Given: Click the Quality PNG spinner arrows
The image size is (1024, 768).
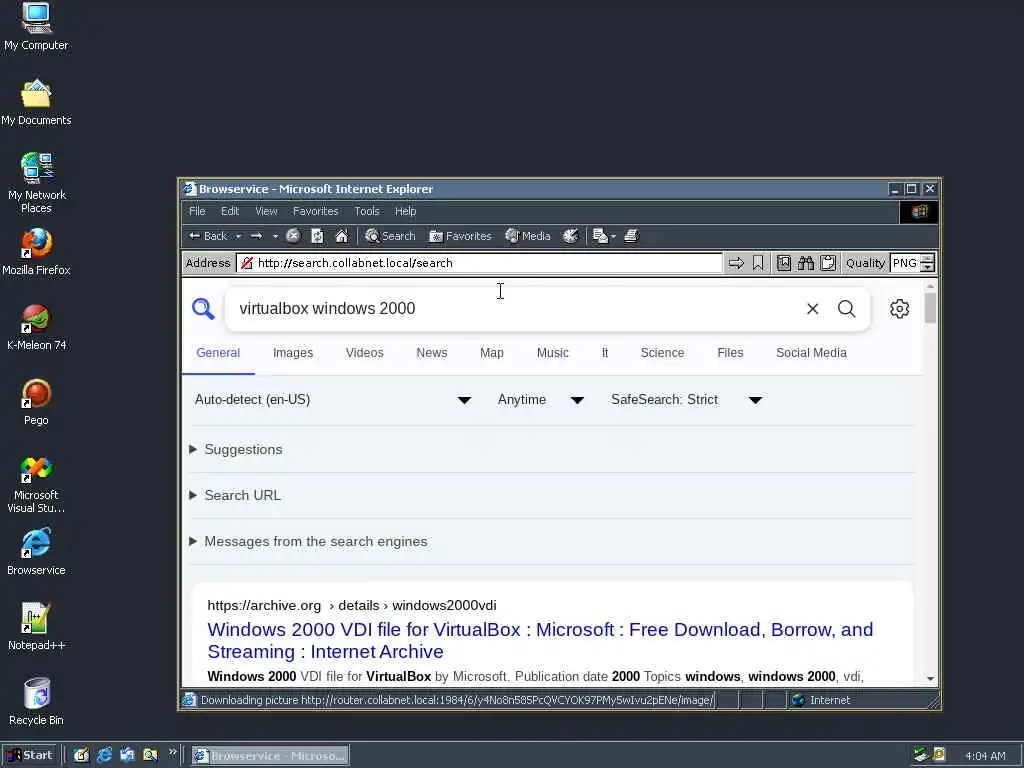Looking at the screenshot, I should tap(927, 263).
